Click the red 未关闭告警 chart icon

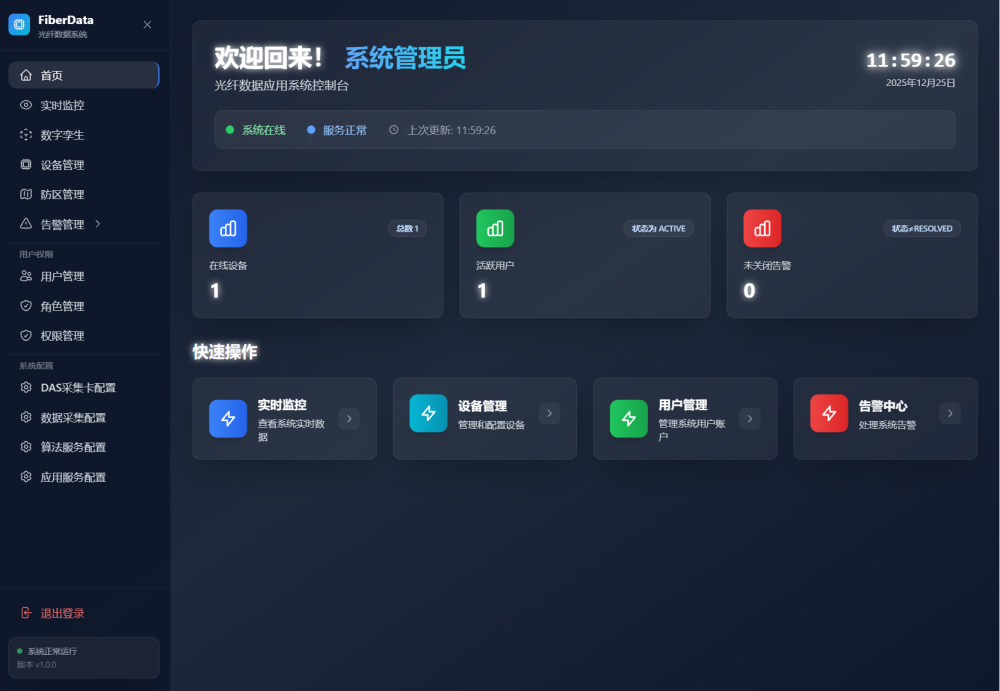point(762,228)
